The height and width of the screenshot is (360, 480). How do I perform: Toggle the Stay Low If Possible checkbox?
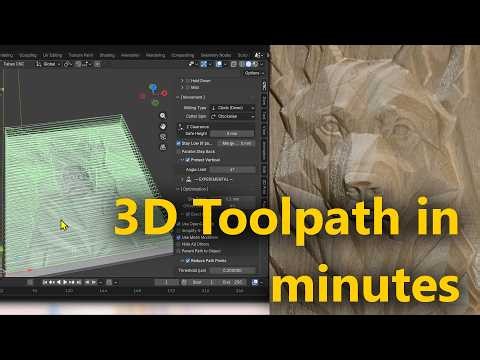tap(179, 143)
